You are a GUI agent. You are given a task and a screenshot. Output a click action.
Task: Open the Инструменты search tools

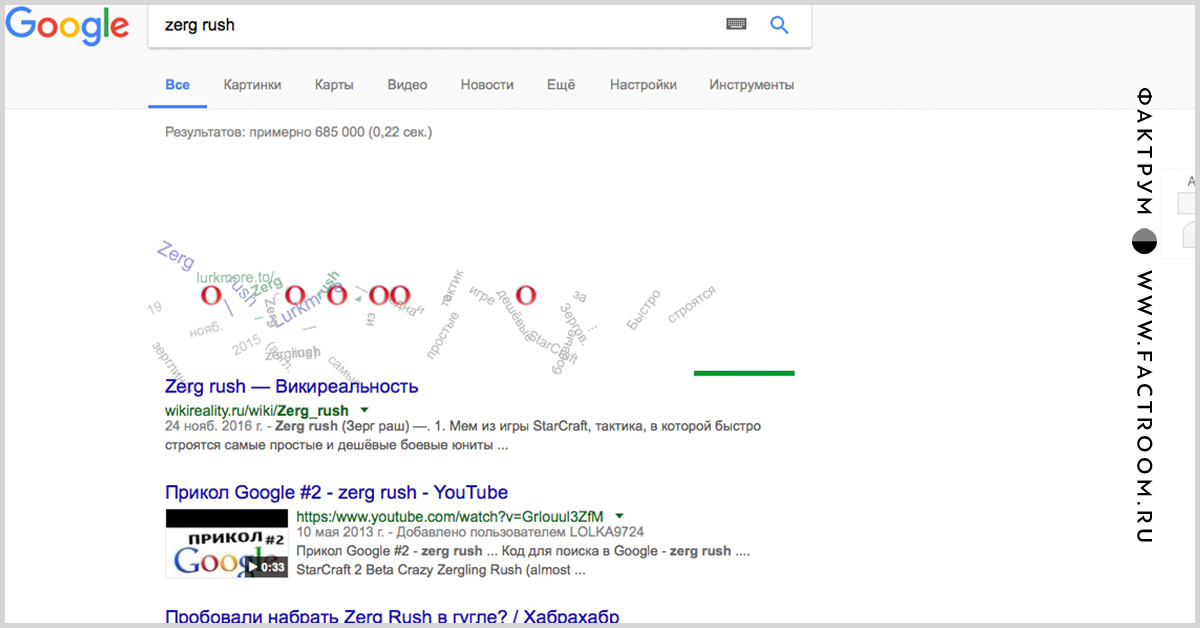click(751, 85)
